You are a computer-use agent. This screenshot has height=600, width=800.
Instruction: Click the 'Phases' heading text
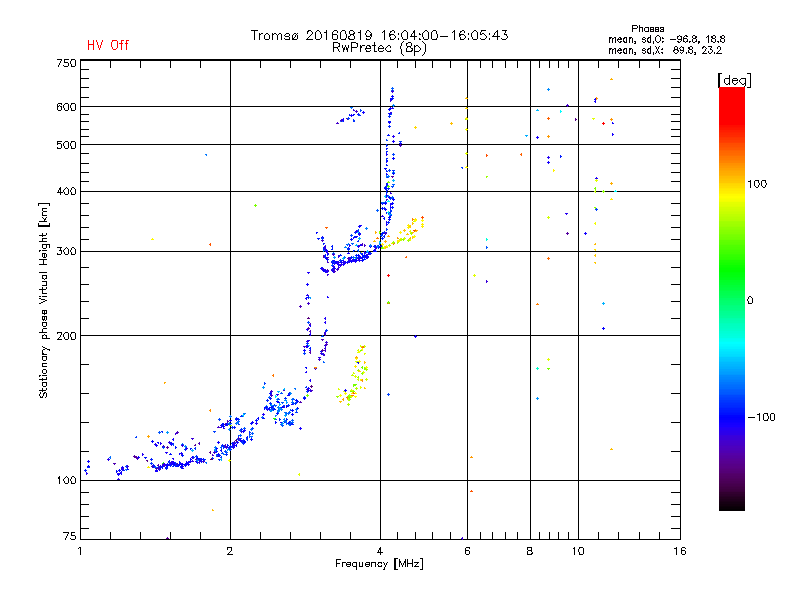coord(647,29)
